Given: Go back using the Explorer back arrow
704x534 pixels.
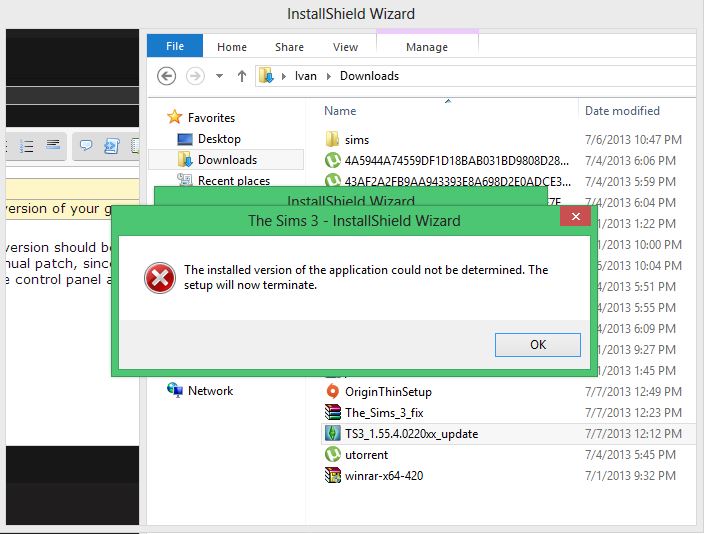Looking at the screenshot, I should coord(166,76).
